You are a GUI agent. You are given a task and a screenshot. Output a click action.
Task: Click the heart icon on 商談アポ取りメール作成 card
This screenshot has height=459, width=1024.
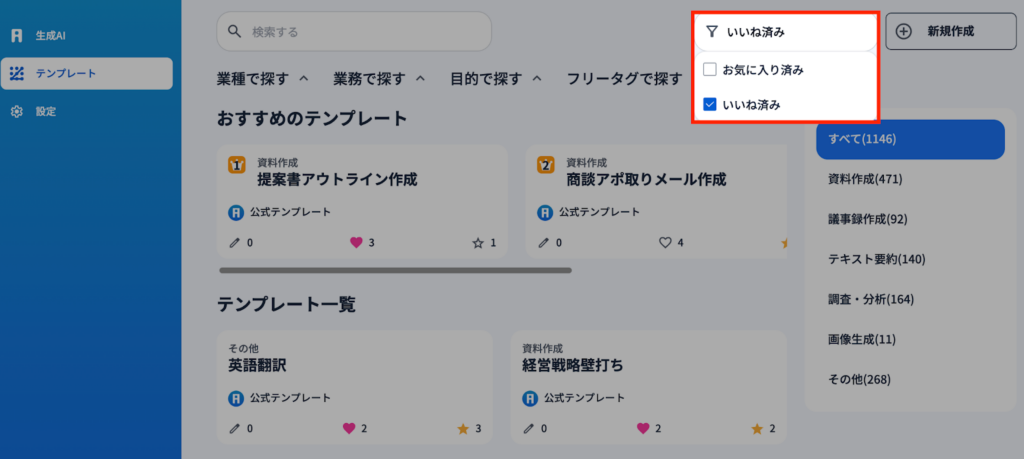[664, 242]
